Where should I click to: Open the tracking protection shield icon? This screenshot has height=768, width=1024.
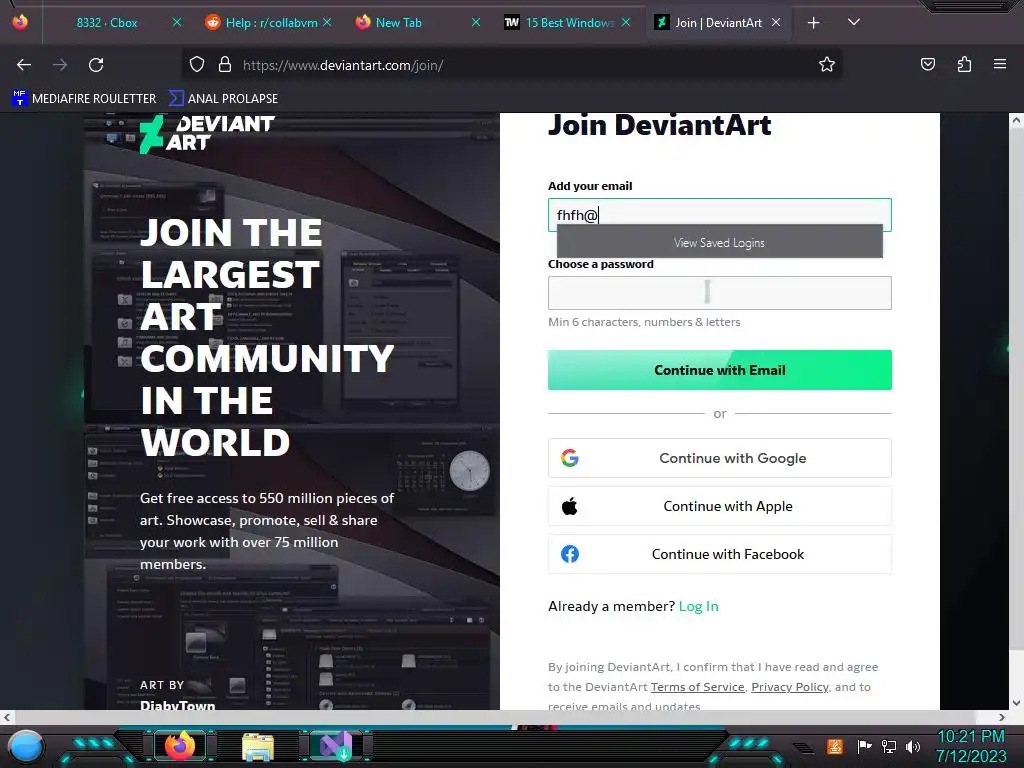pyautogui.click(x=197, y=65)
